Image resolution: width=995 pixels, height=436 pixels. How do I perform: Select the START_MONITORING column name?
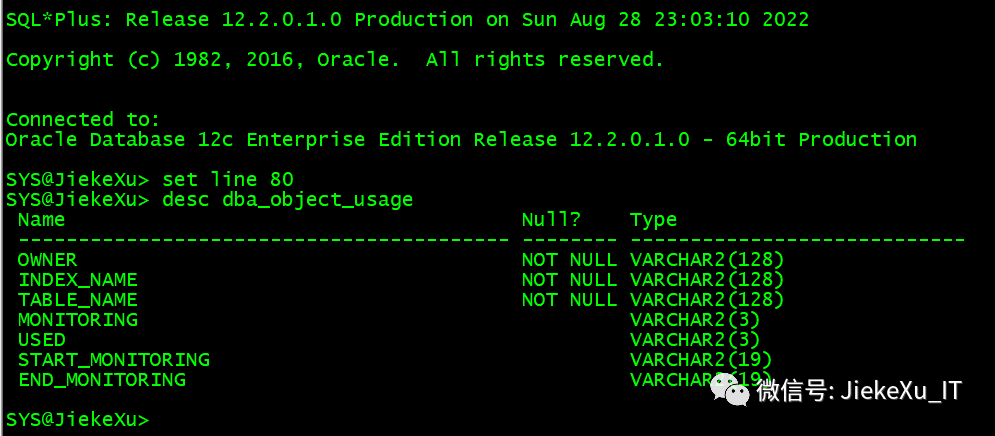113,360
